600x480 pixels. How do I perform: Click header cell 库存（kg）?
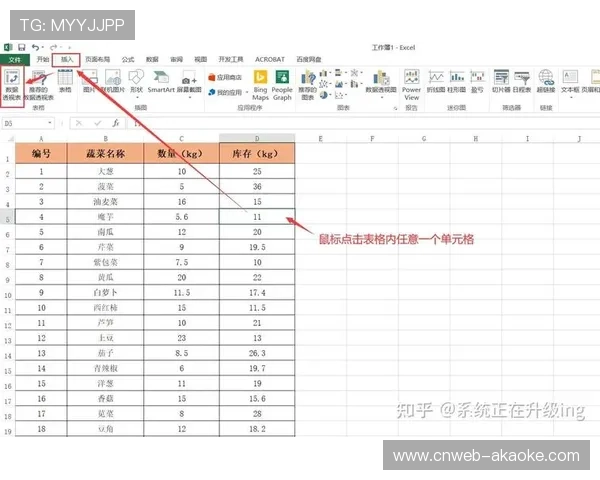pyautogui.click(x=257, y=153)
